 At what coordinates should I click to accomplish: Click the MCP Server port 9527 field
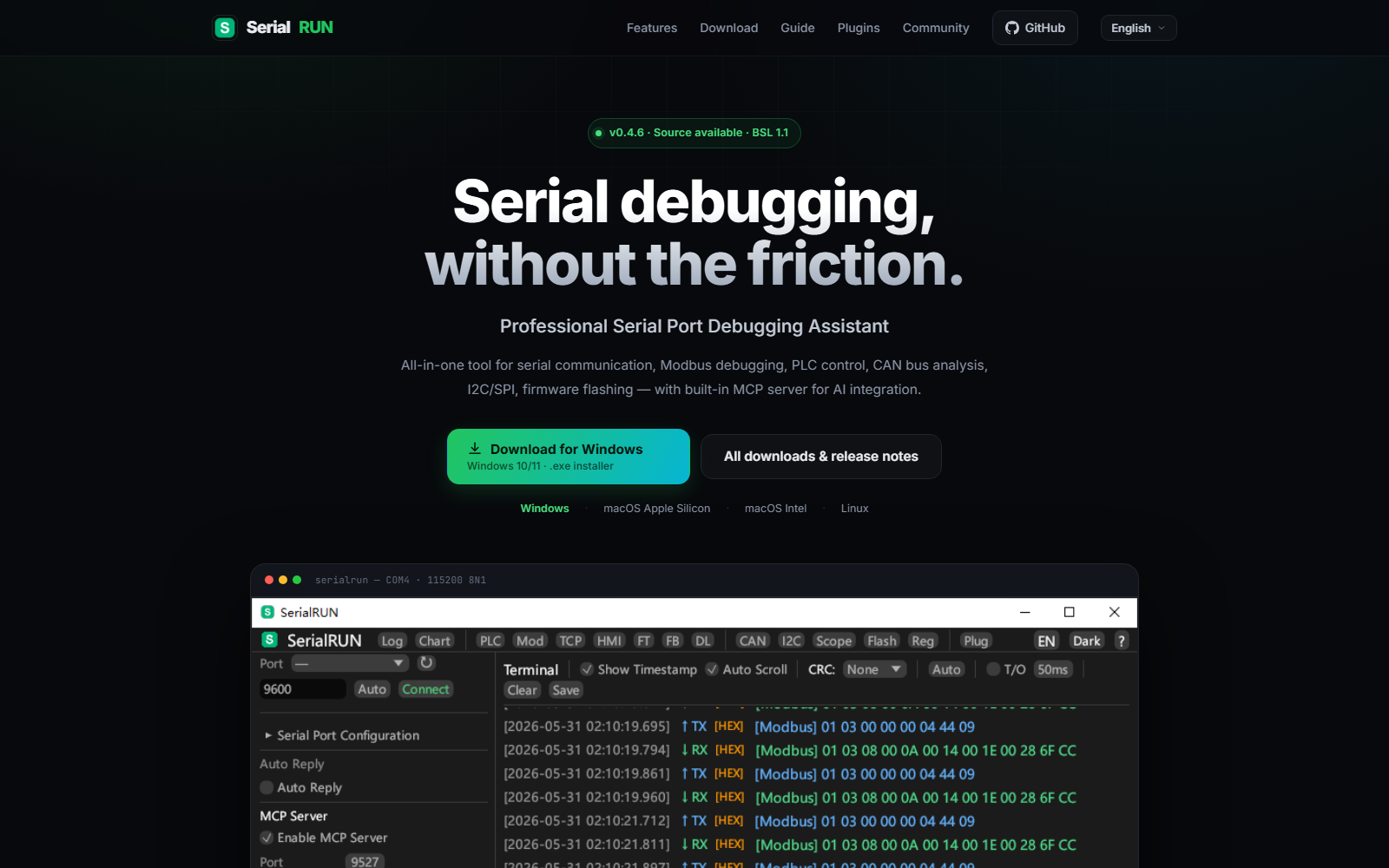click(365, 861)
